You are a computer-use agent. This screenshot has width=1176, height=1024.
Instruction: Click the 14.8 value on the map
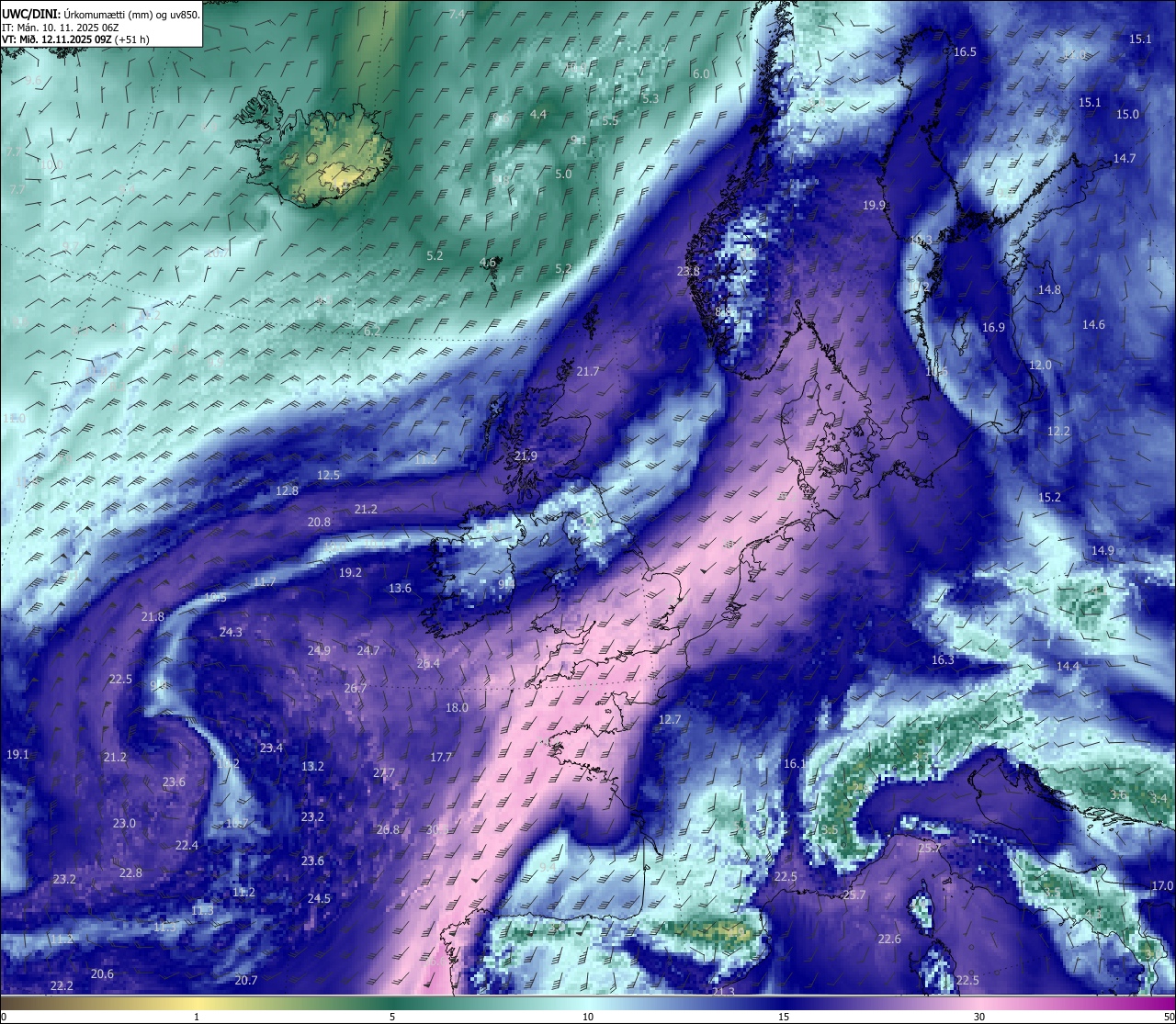coord(1049,290)
